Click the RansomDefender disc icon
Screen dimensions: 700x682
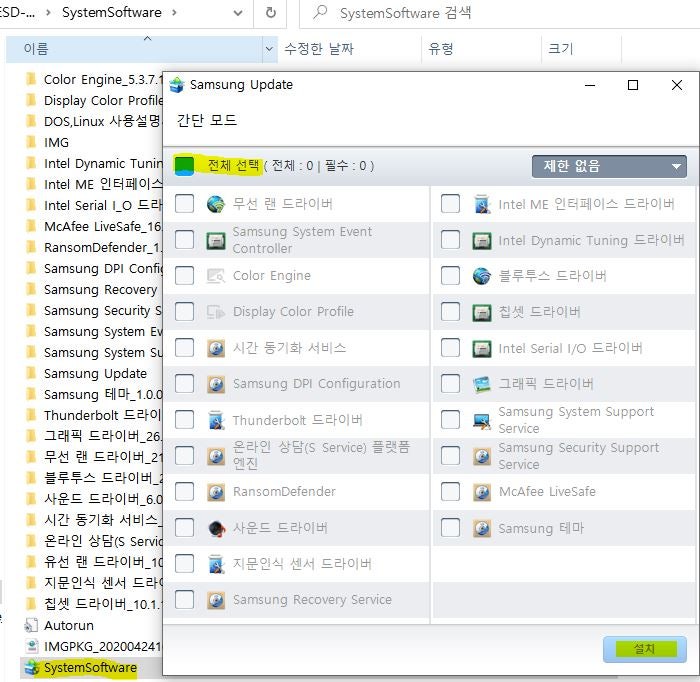point(216,492)
